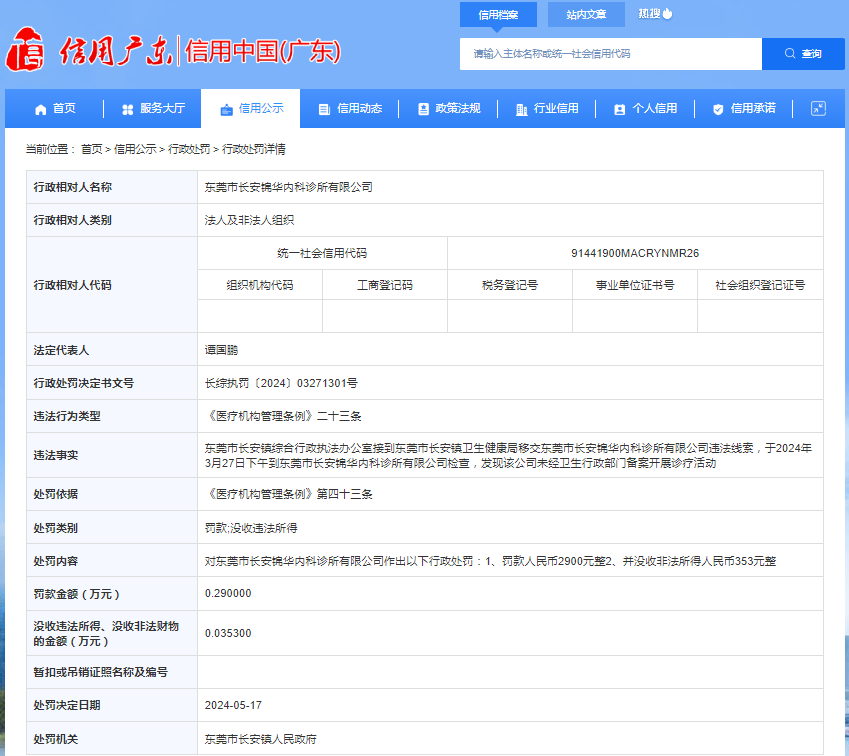This screenshot has height=756, width=849.
Task: Click the 行政相对人名称 label
Action: point(73,187)
